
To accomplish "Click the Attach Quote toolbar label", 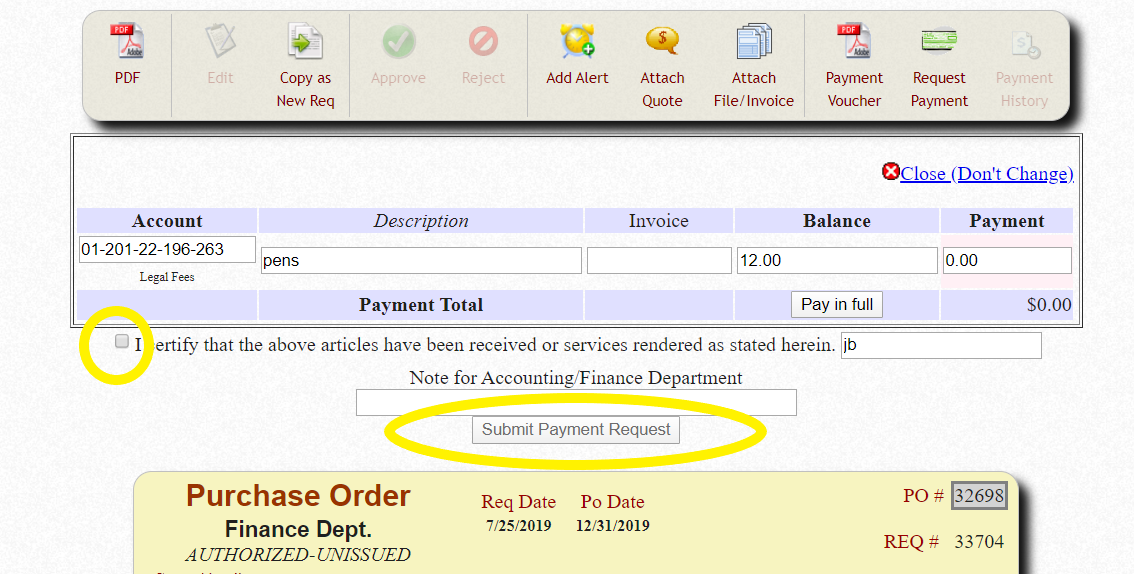I will click(662, 89).
